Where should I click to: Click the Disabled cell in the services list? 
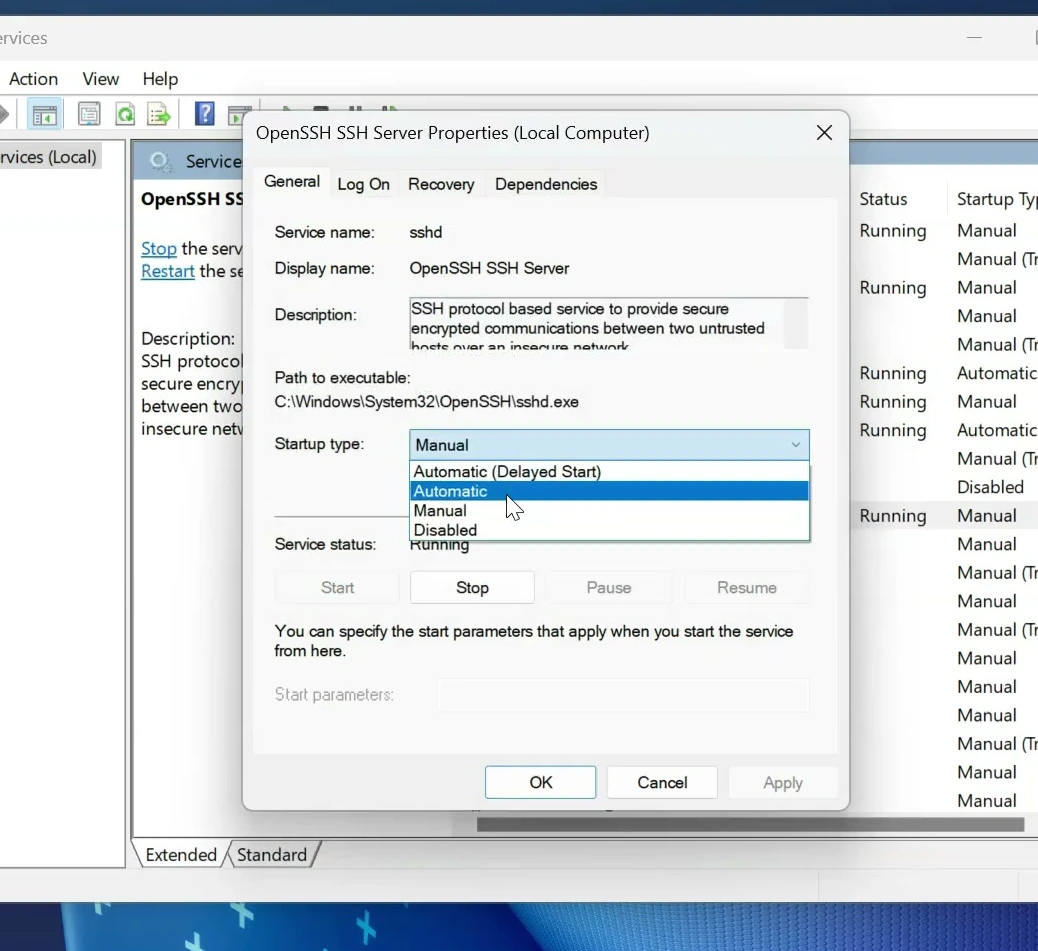coord(990,487)
